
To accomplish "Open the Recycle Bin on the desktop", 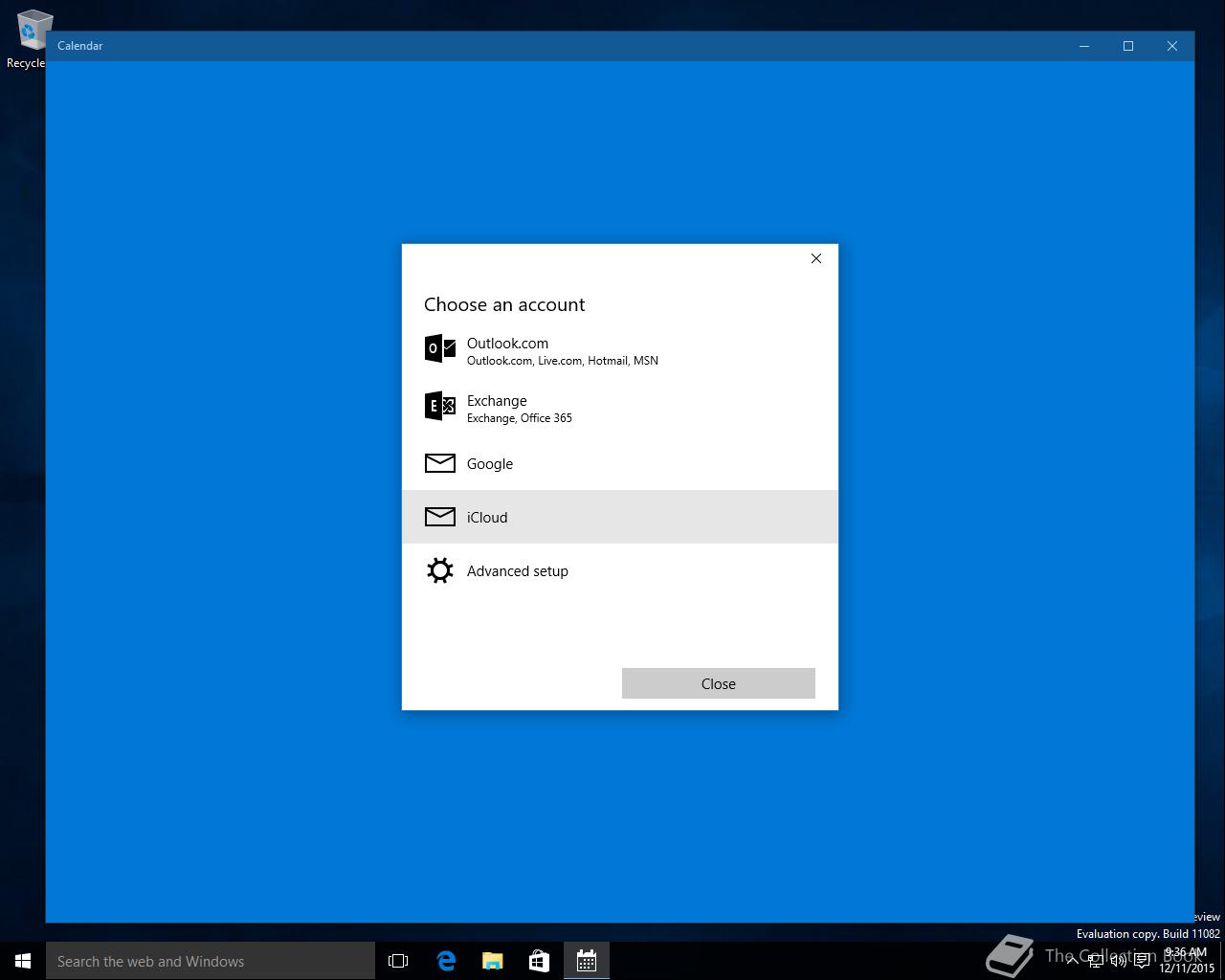I will click(x=29, y=38).
